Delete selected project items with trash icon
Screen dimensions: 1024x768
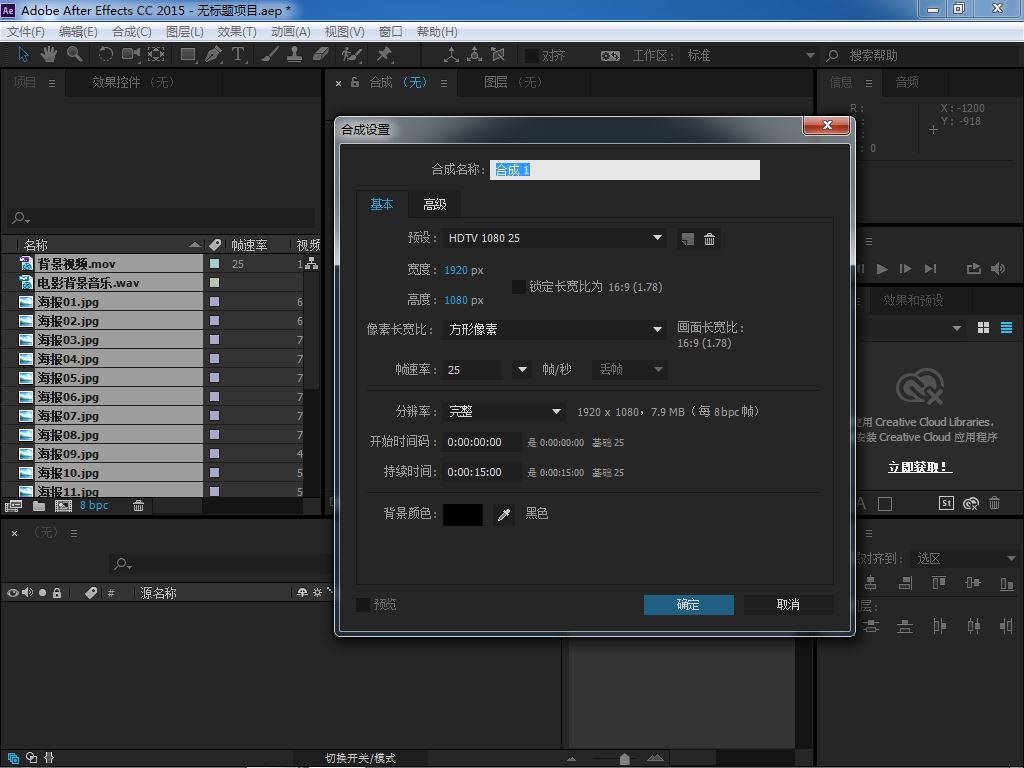pyautogui.click(x=138, y=505)
